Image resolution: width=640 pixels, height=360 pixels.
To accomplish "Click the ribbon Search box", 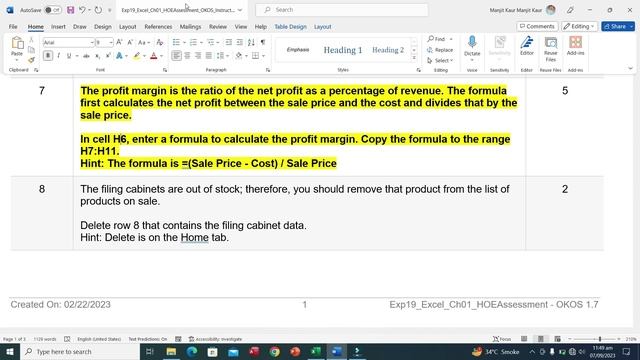I will (342, 10).
